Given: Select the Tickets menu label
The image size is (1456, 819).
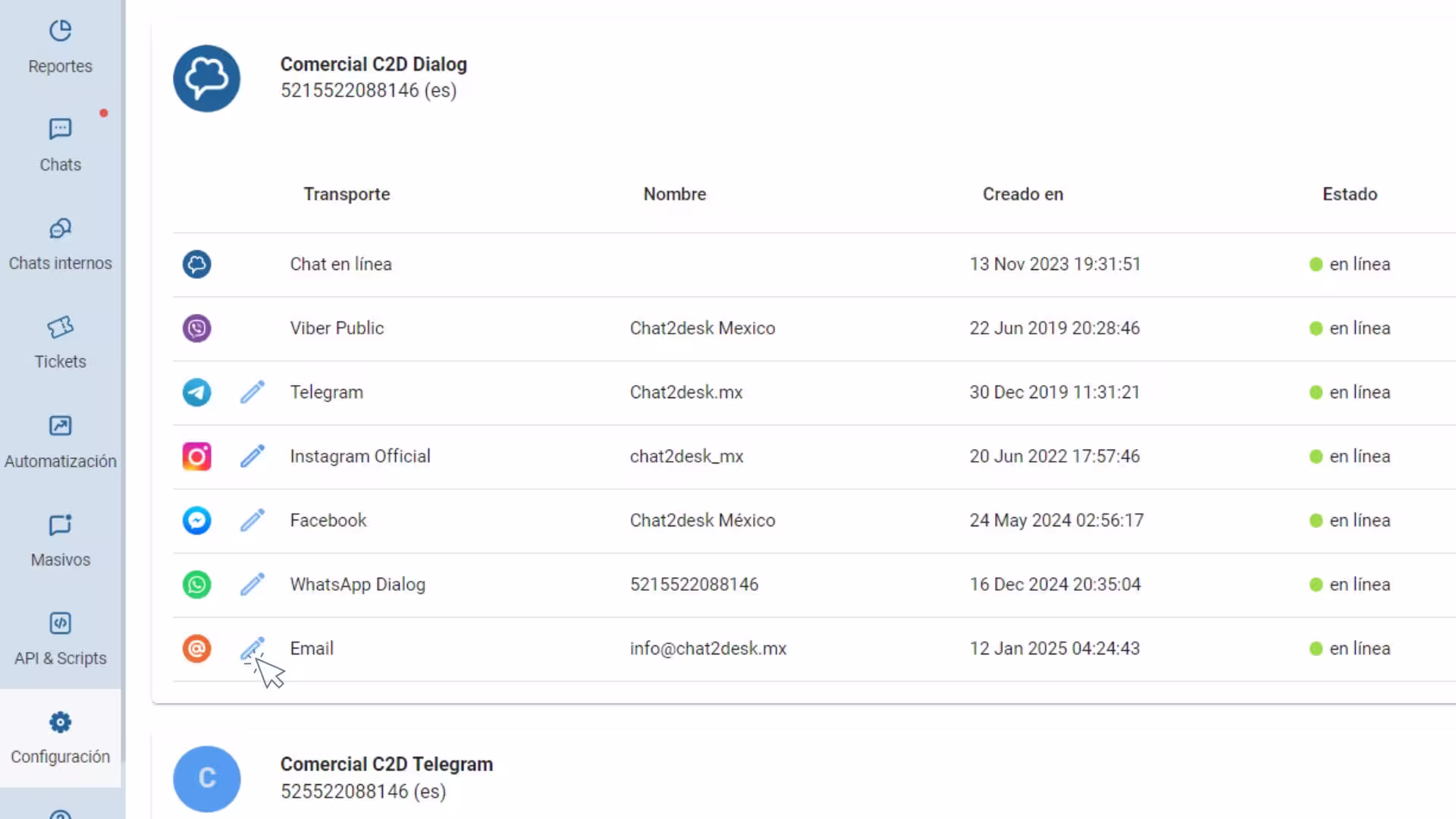Looking at the screenshot, I should point(61,362).
